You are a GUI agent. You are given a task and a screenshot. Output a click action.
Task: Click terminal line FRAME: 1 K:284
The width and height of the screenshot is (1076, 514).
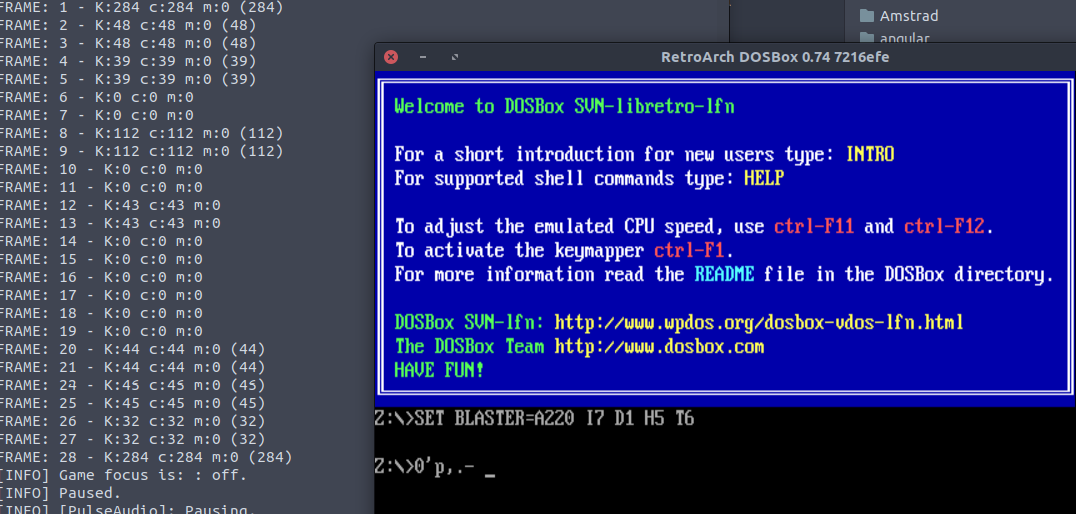coord(141,8)
